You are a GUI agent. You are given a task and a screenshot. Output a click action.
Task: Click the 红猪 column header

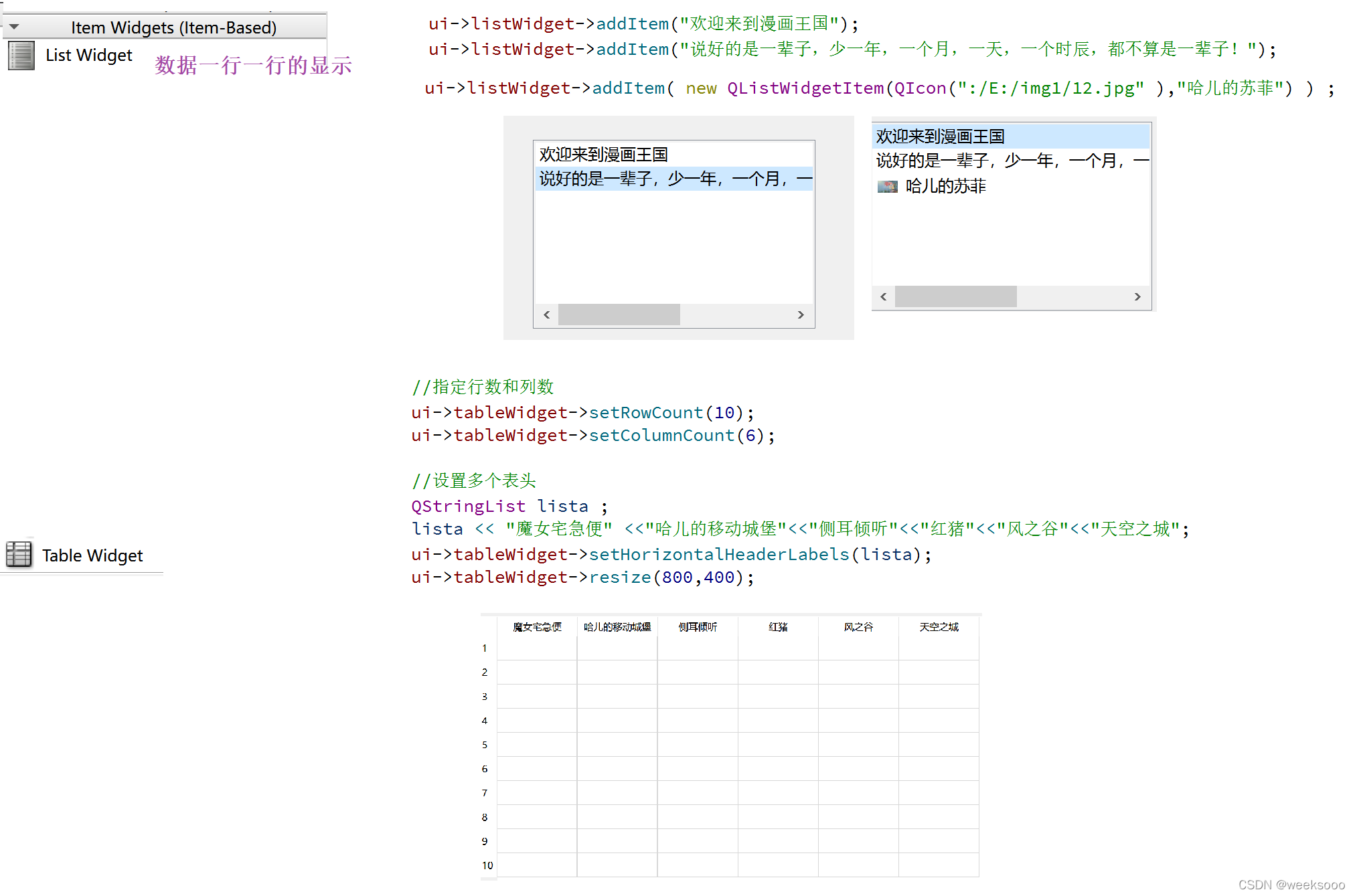tap(778, 627)
